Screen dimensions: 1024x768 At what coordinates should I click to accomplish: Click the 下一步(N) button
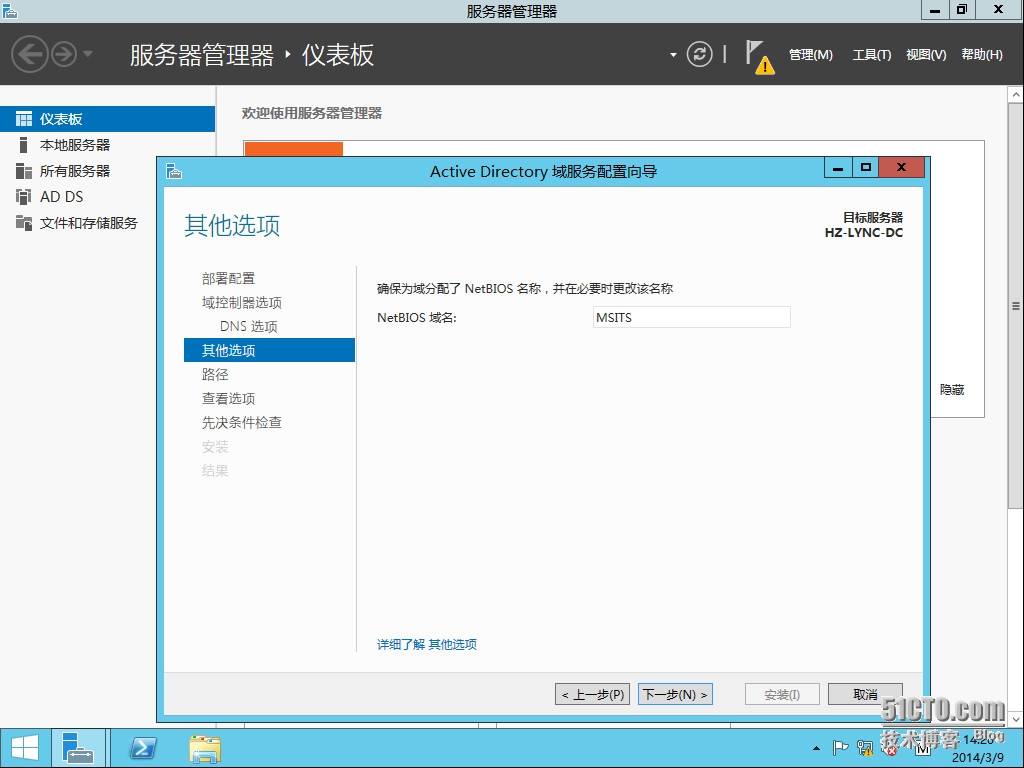click(x=675, y=694)
